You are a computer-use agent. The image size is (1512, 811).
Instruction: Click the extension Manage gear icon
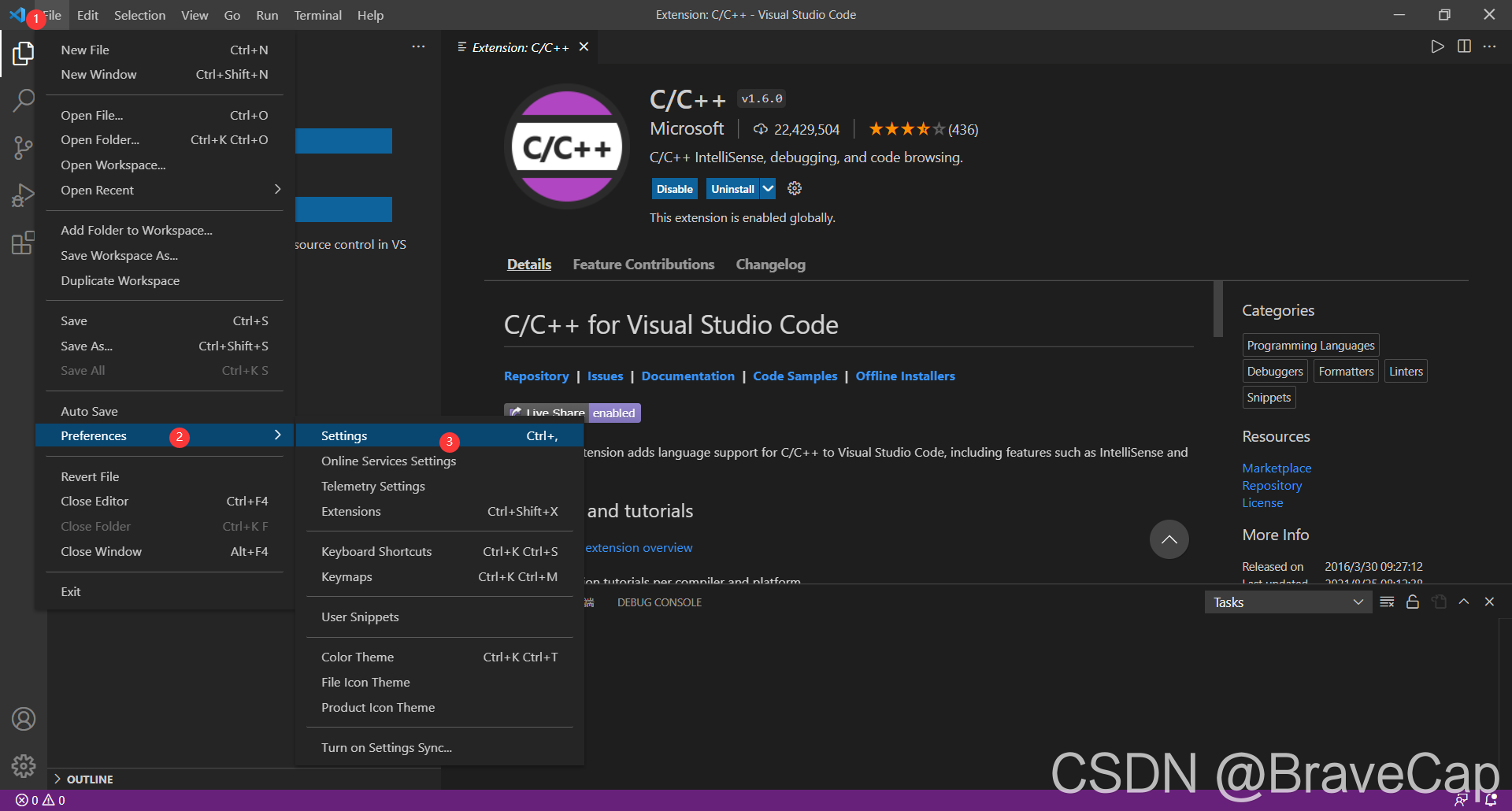pyautogui.click(x=795, y=188)
